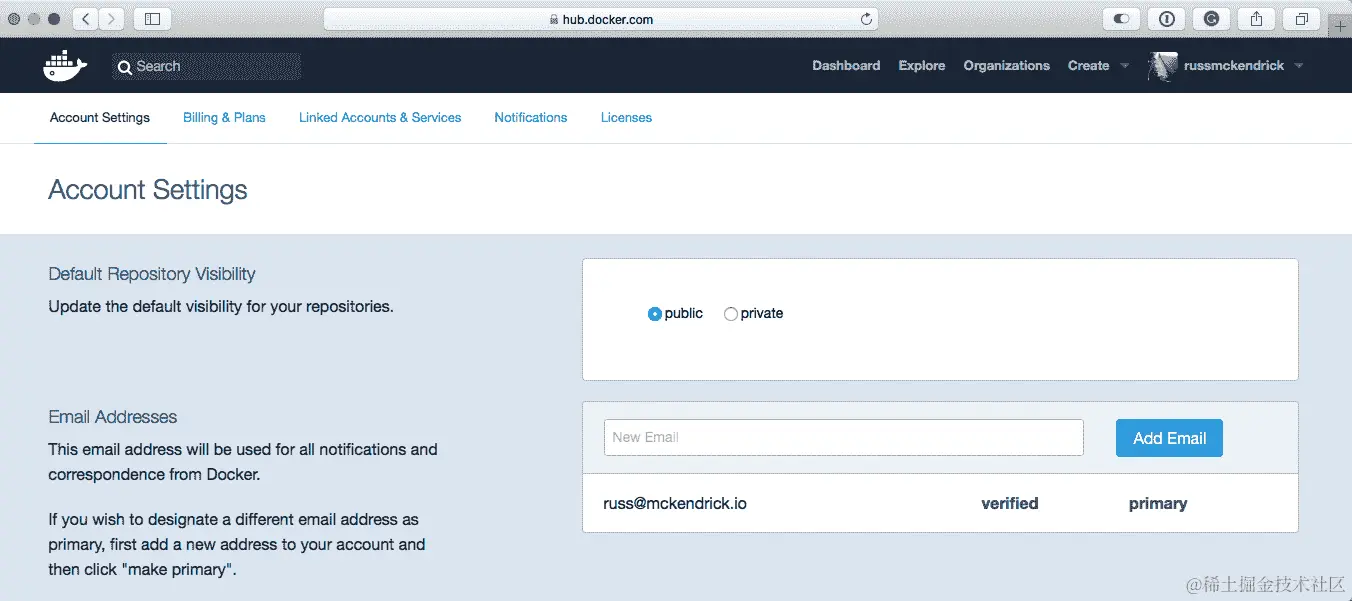Select the private visibility radio button
The image size is (1352, 601).
[731, 314]
